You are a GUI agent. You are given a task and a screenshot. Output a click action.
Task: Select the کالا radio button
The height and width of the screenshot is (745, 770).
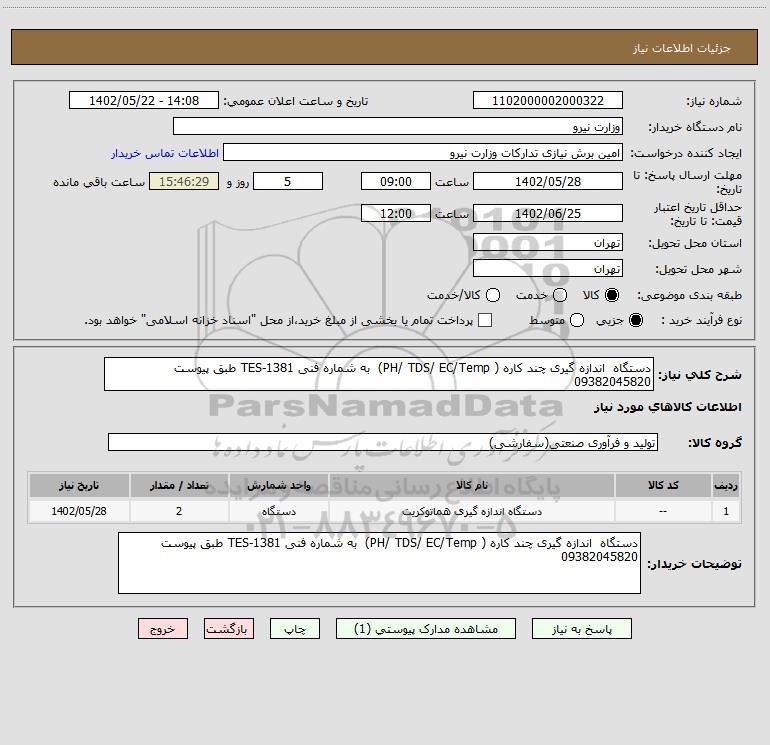click(x=612, y=295)
